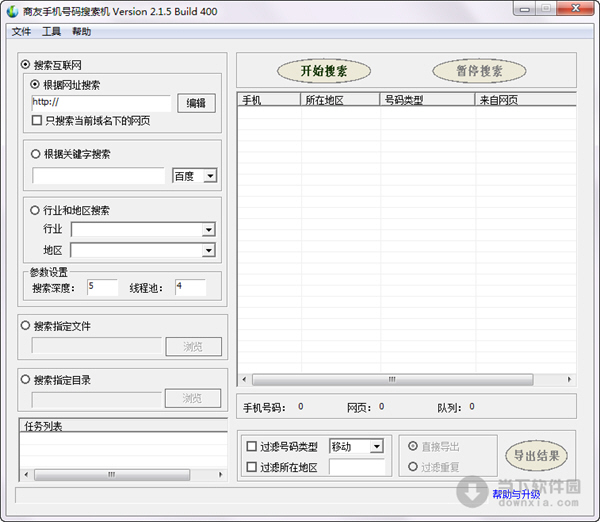Toggle the 过滤所在地区 checkbox
Viewport: 600px width, 522px height.
251,467
